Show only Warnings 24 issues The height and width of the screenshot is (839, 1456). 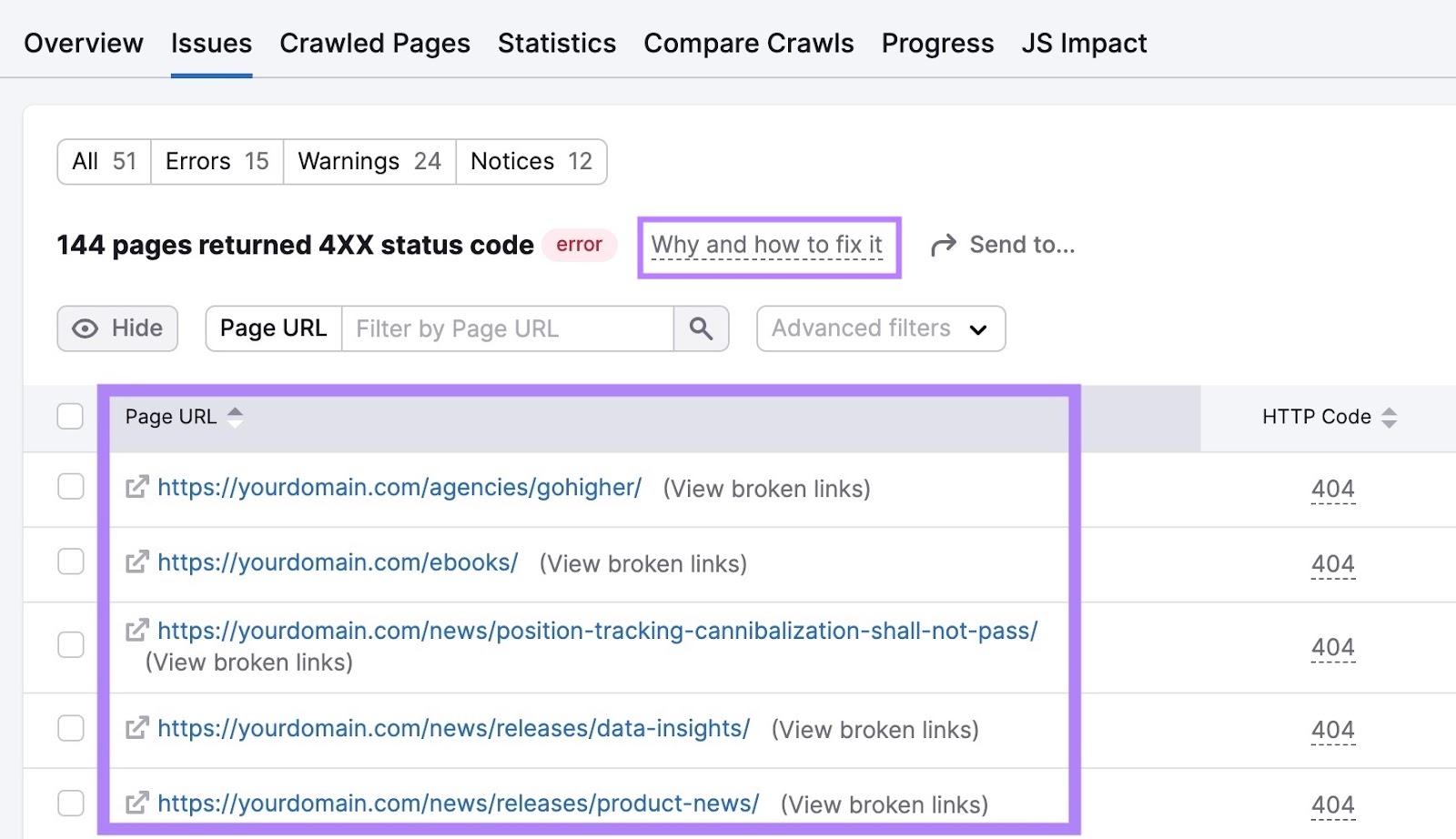tap(369, 162)
